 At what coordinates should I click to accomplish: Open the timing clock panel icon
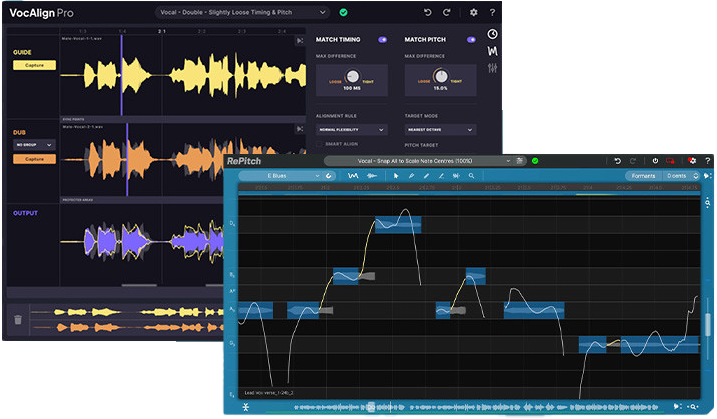(x=492, y=34)
